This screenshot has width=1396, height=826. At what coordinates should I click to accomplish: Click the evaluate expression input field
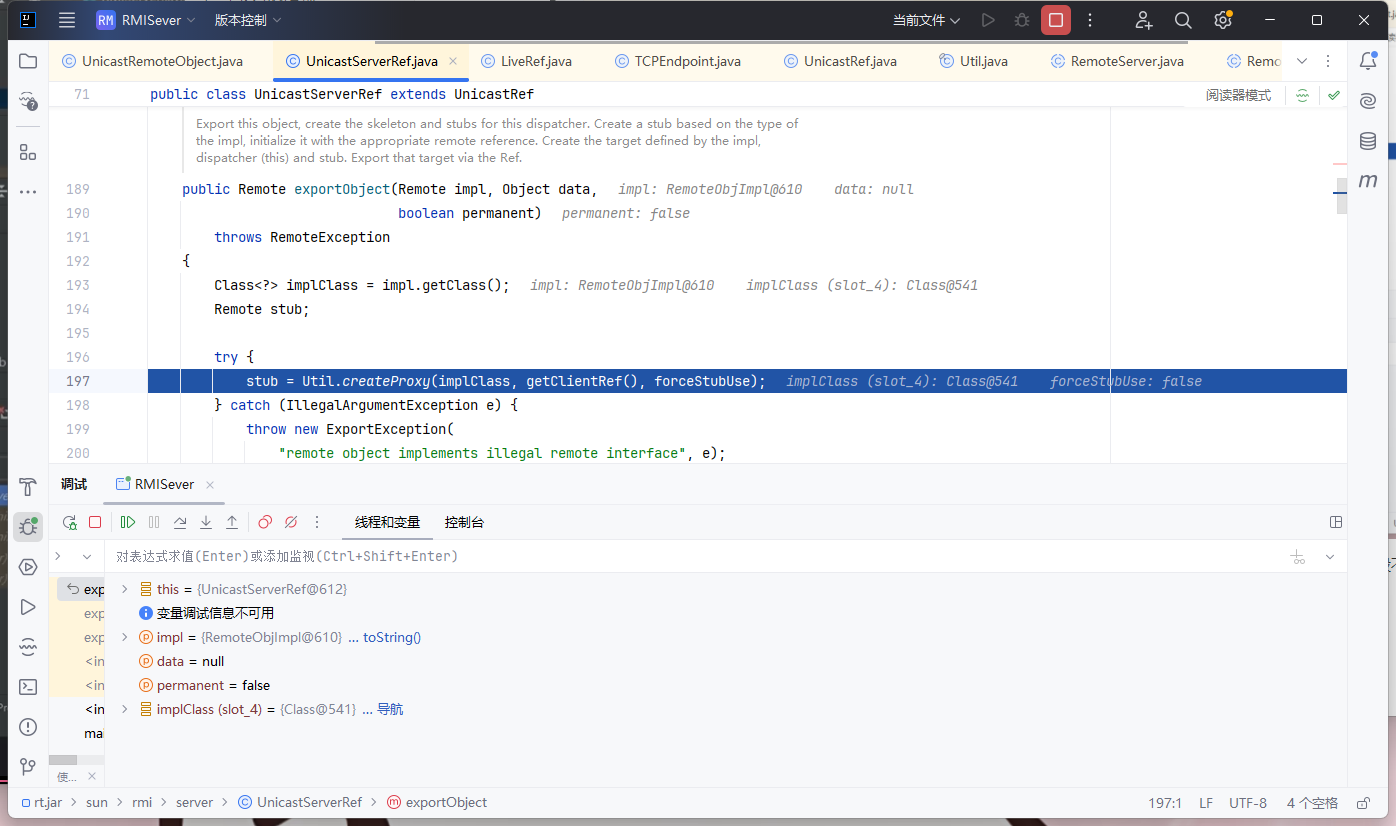pyautogui.click(x=600, y=556)
